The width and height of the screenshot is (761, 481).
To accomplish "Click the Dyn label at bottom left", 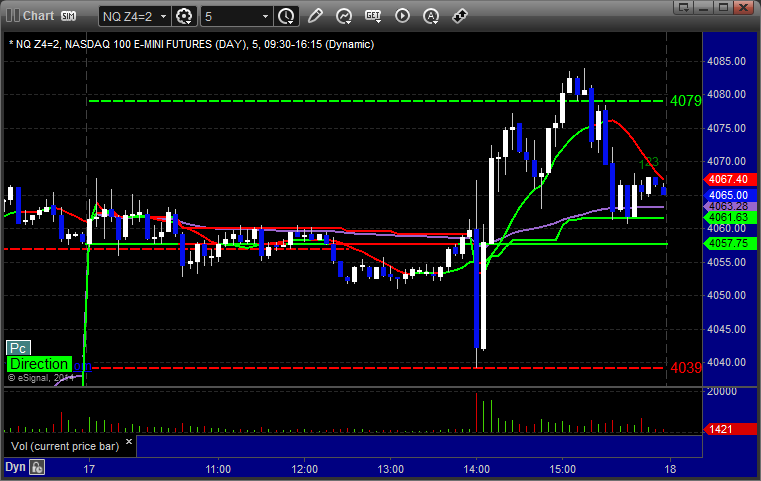I will click(x=15, y=467).
